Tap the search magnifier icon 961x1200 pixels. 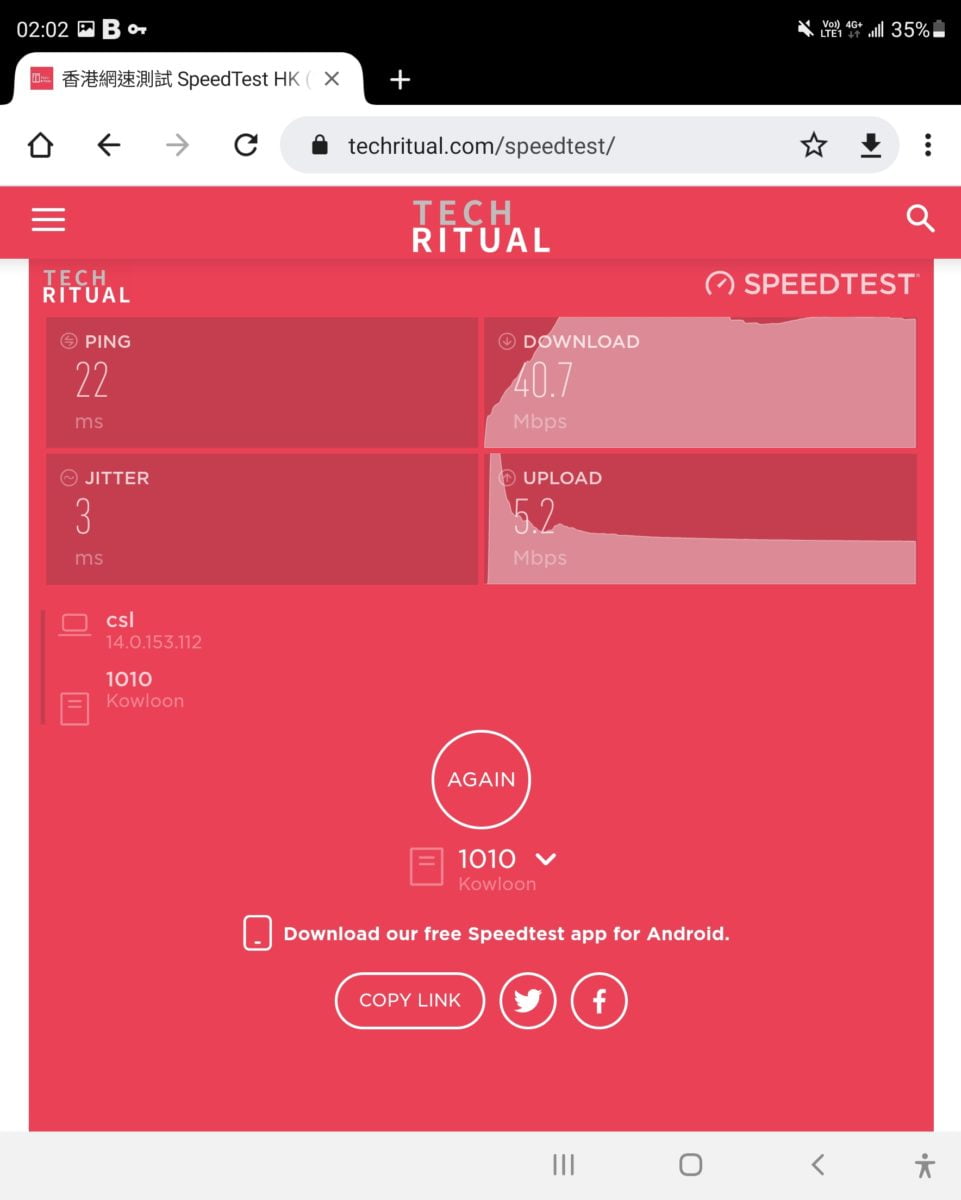(920, 219)
